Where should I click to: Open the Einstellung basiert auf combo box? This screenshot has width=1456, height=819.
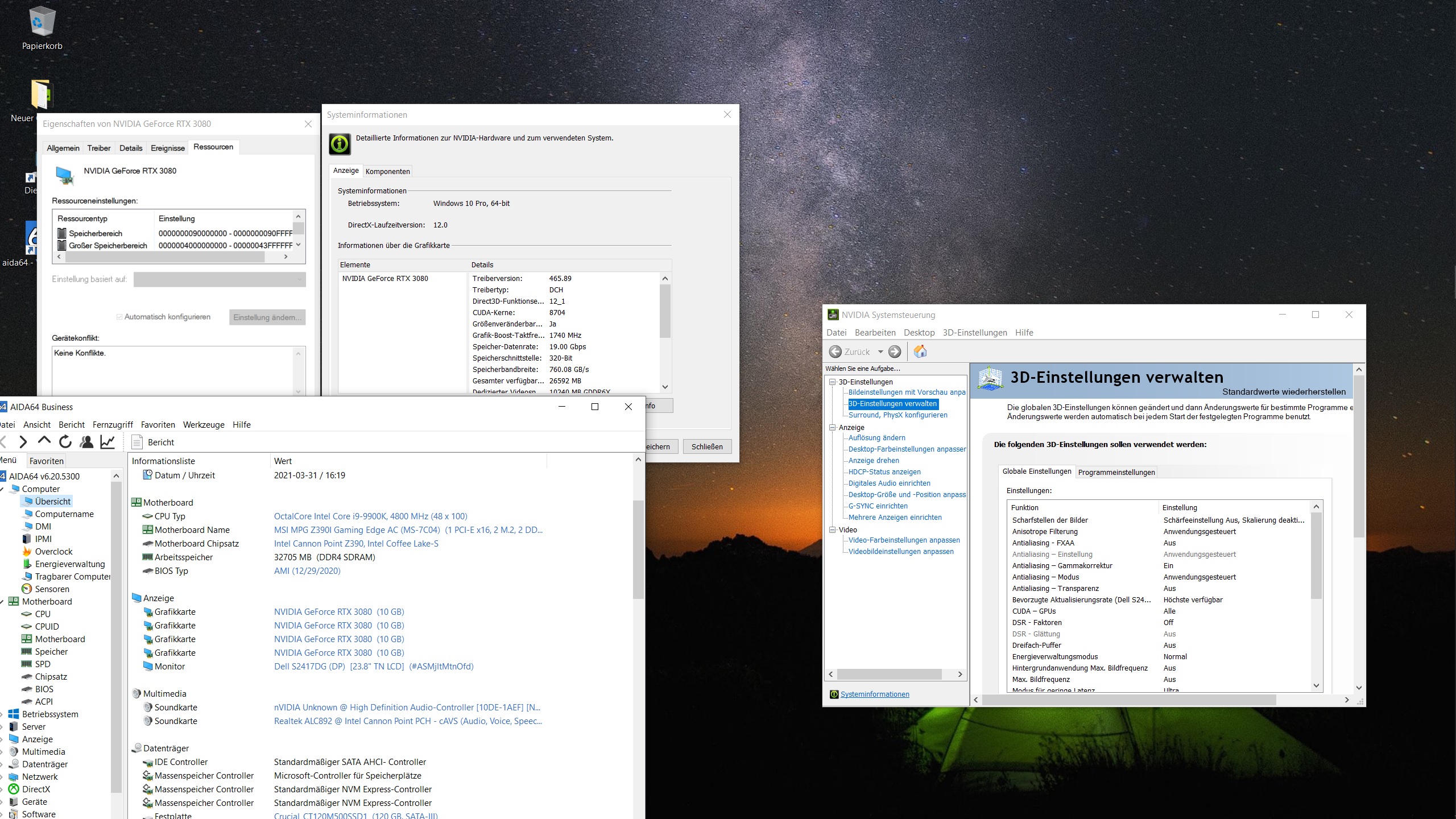(x=220, y=279)
